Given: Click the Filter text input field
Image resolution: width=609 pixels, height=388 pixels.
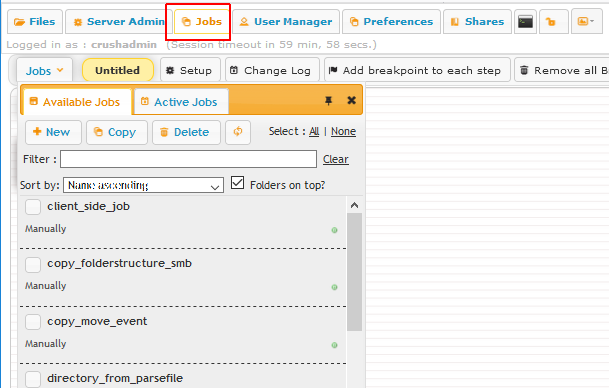Looking at the screenshot, I should point(188,159).
